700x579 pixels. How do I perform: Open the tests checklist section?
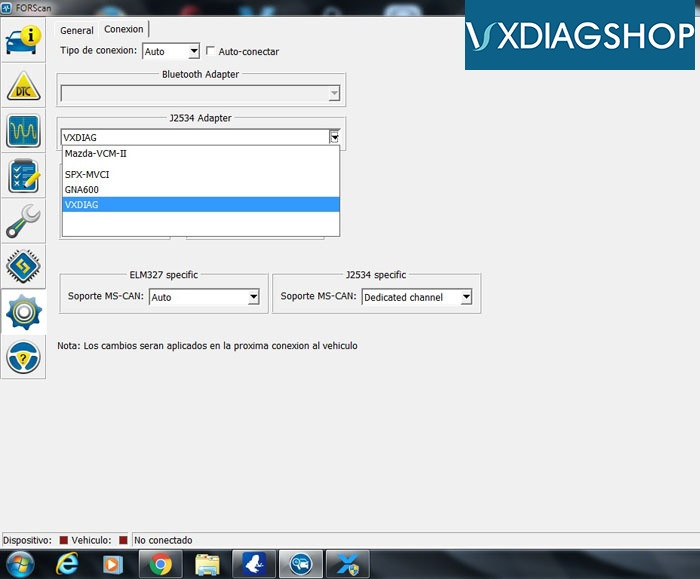pyautogui.click(x=22, y=176)
